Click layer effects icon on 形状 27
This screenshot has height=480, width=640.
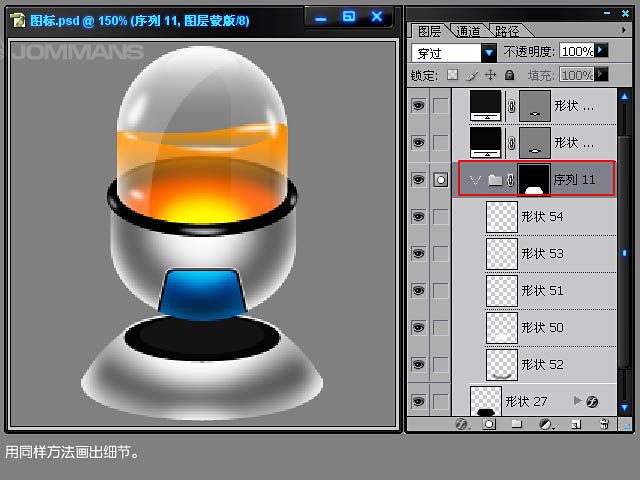pyautogui.click(x=592, y=402)
